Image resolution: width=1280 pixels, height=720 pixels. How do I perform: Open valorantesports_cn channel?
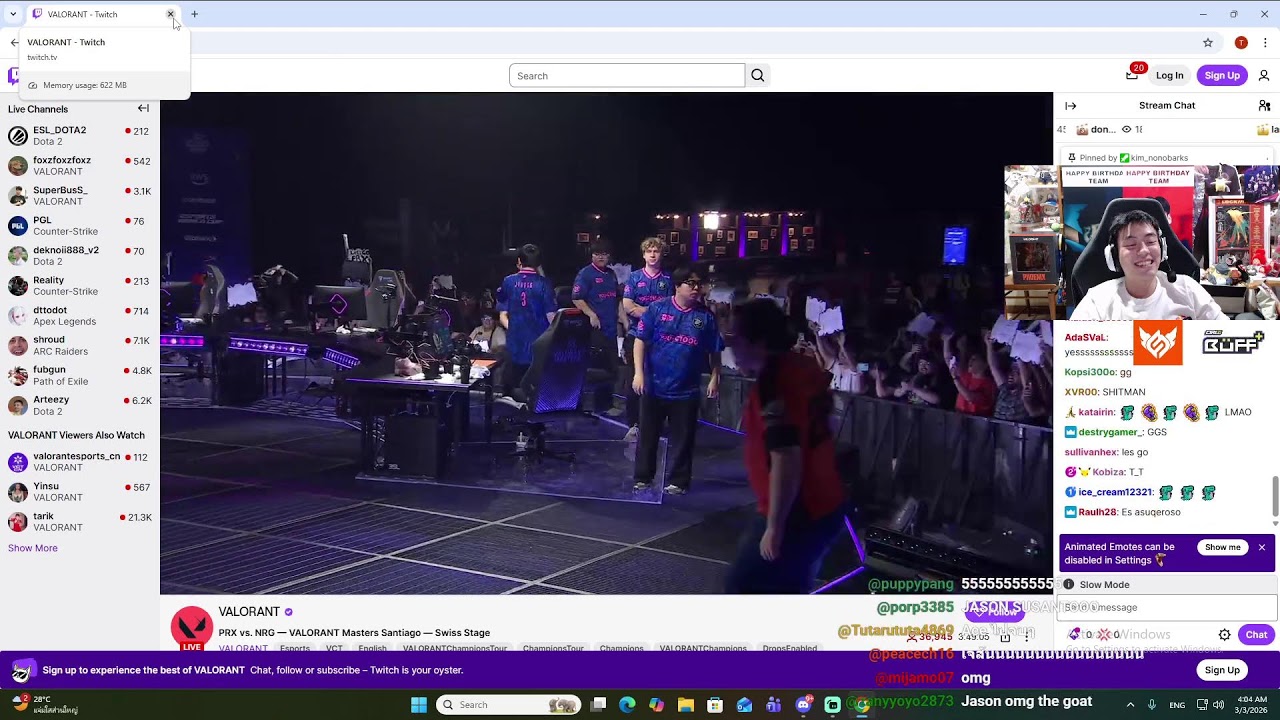(x=80, y=462)
